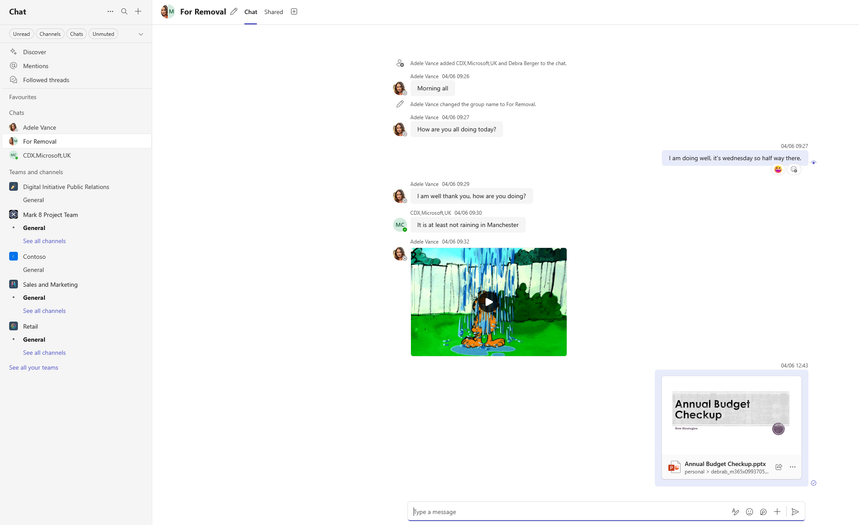The height and width of the screenshot is (525, 859).
Task: Open the emoji picker in compose box
Action: (x=749, y=512)
